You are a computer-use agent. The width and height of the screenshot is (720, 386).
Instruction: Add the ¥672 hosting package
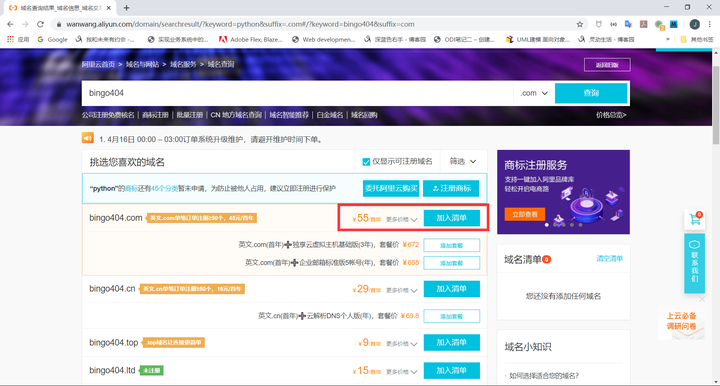[452, 245]
